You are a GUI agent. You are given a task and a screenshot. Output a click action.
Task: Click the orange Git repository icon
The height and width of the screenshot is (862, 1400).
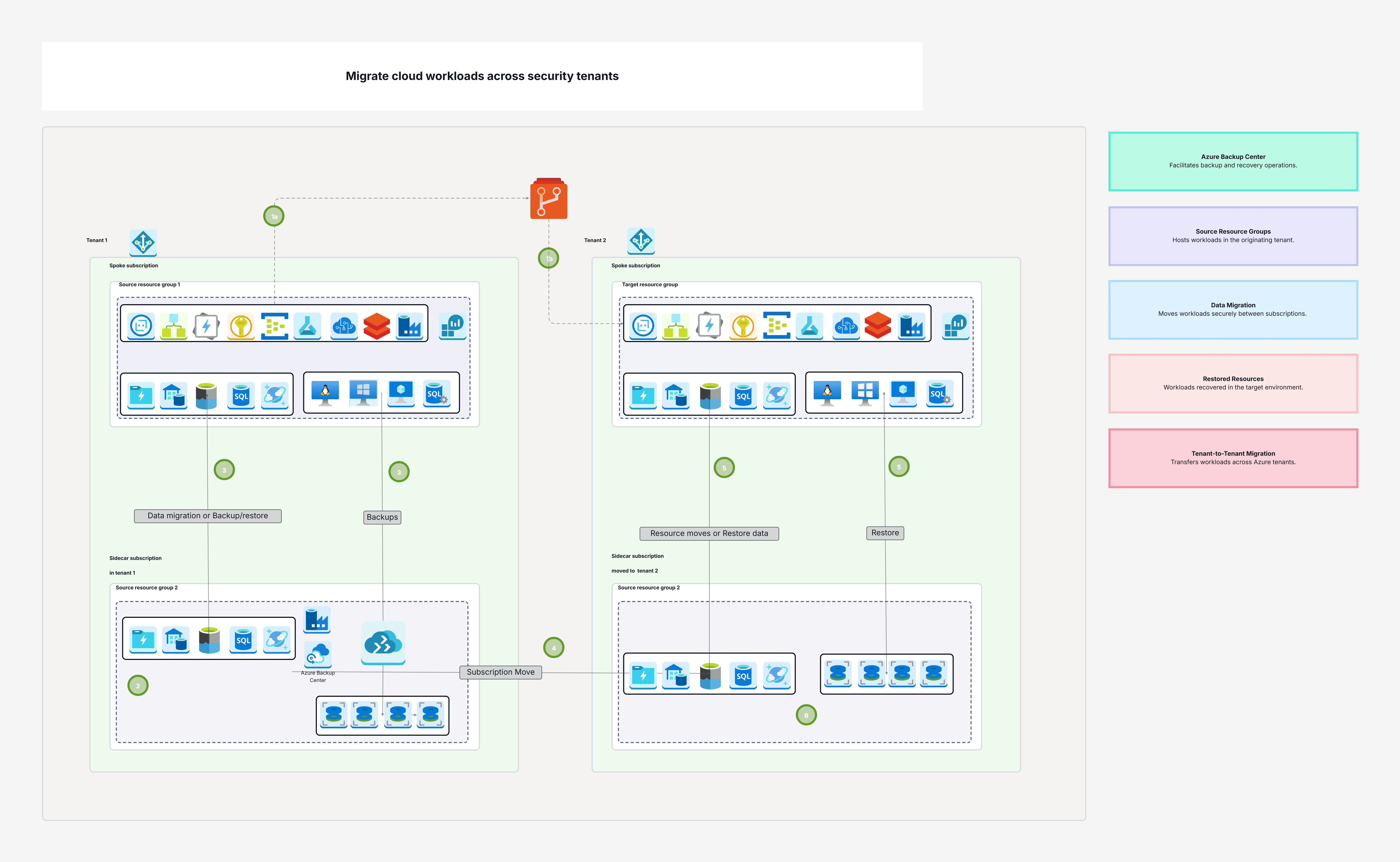tap(548, 198)
